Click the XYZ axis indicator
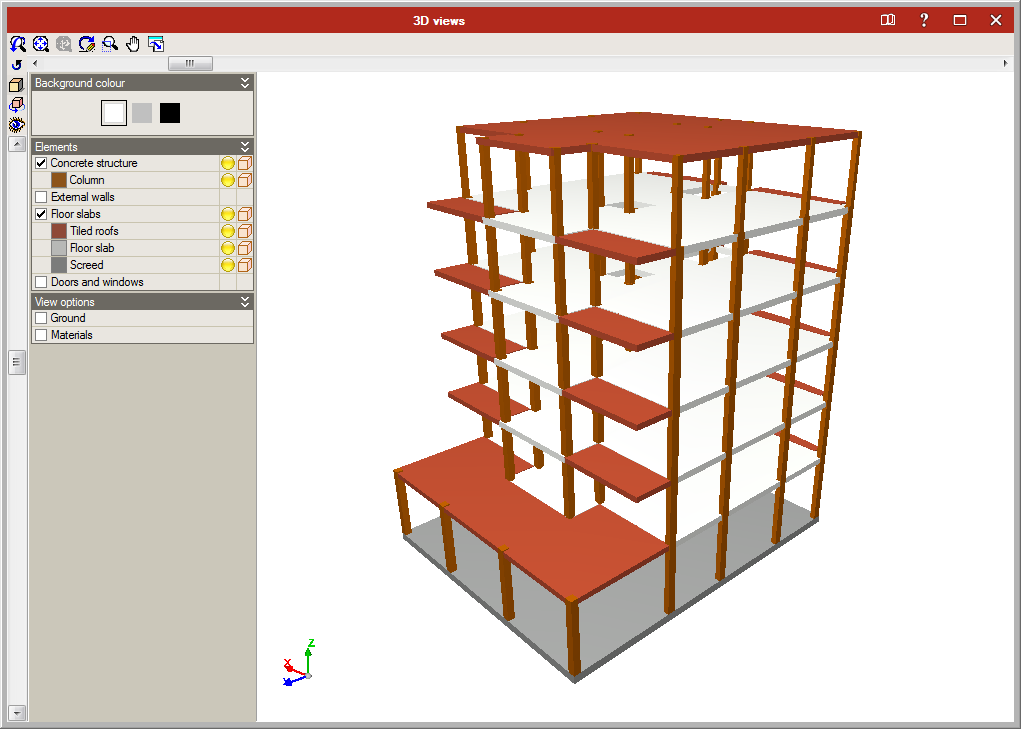Image resolution: width=1021 pixels, height=729 pixels. pos(299,663)
